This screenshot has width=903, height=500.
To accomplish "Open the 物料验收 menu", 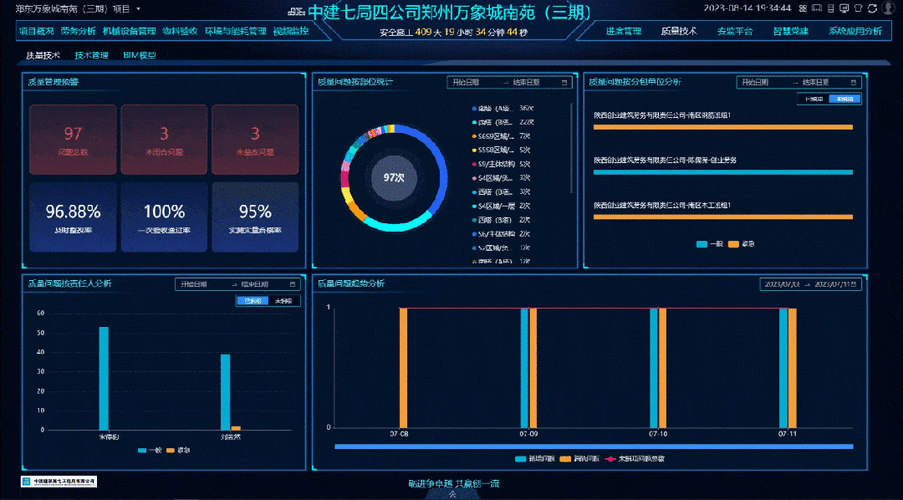I will [180, 31].
